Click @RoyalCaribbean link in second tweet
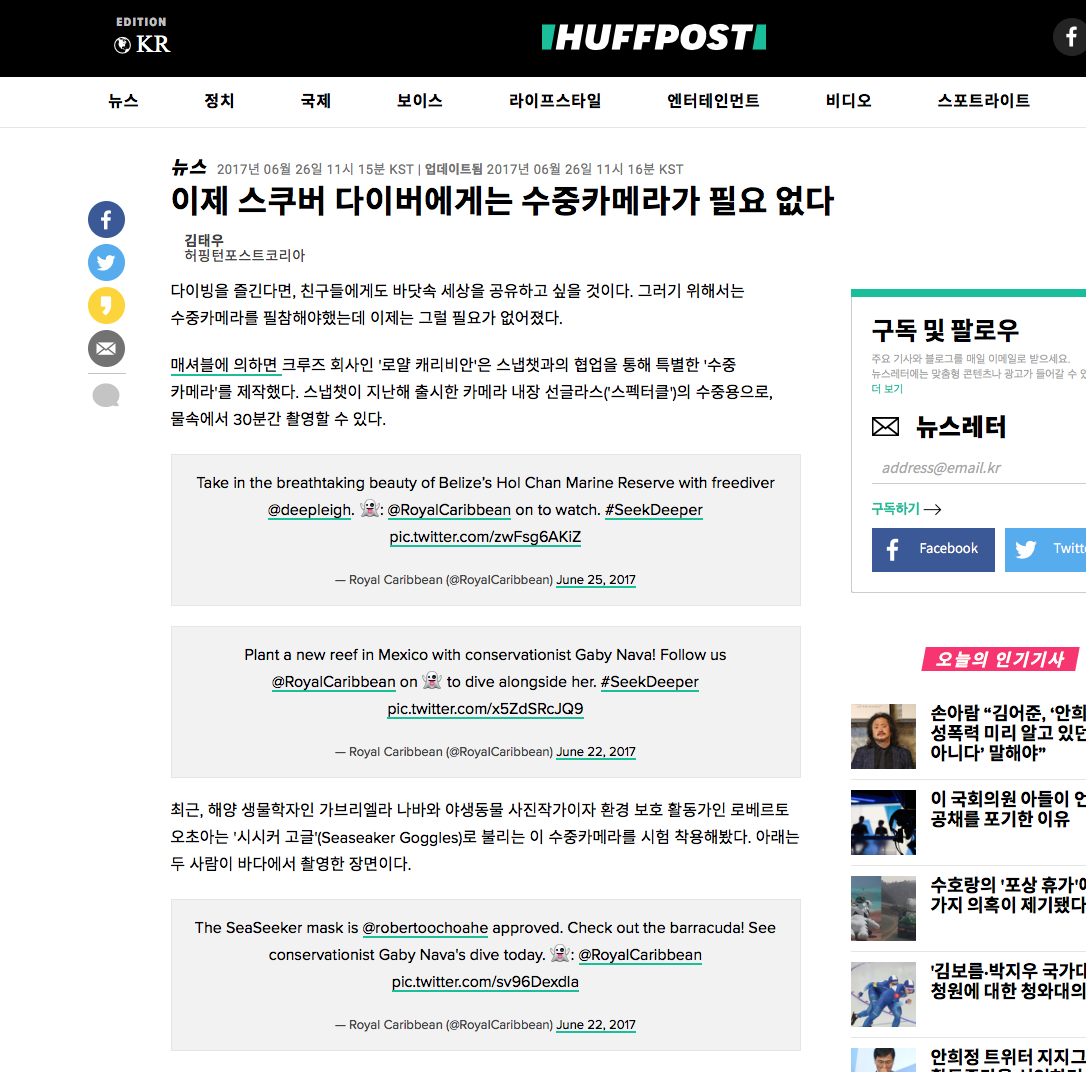 click(x=334, y=682)
